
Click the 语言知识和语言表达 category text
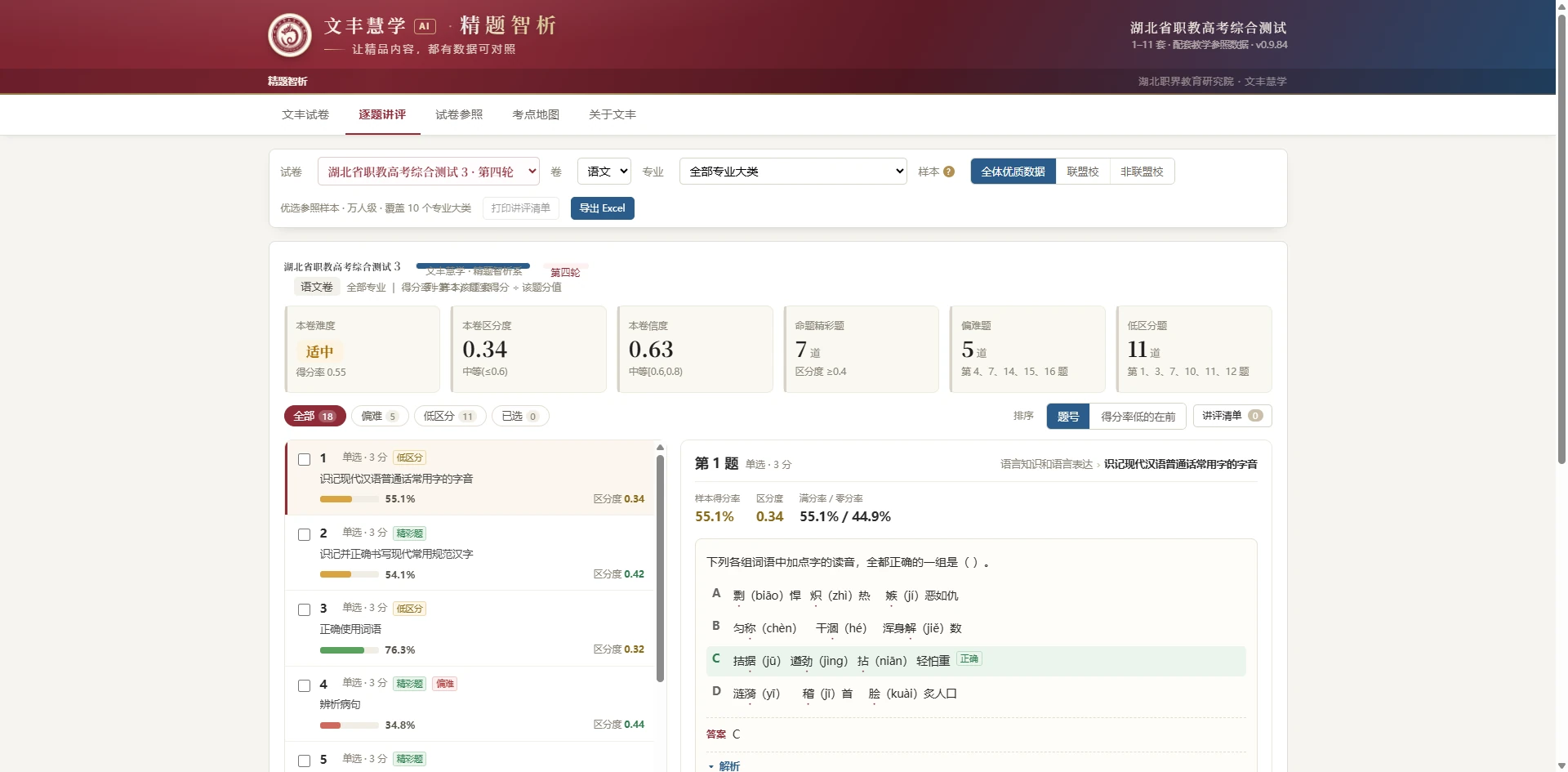(x=1047, y=464)
